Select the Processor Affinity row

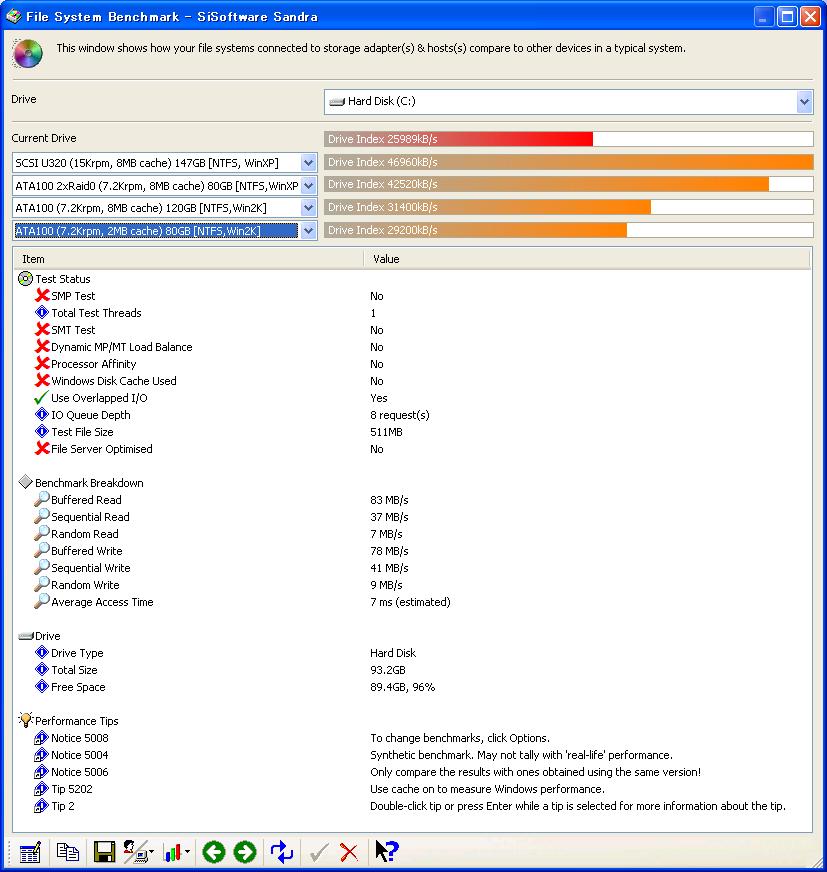[412, 364]
